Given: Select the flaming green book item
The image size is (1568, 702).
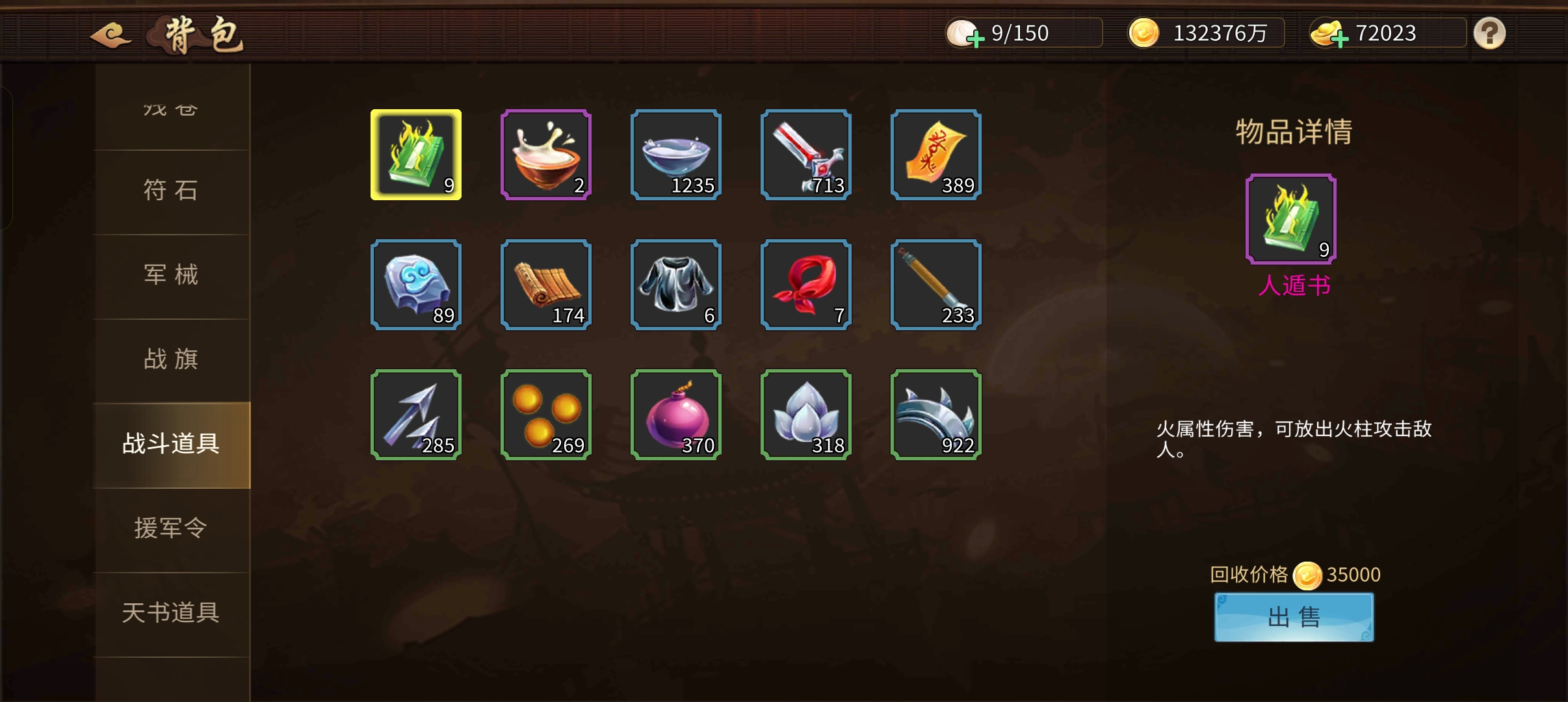Looking at the screenshot, I should tap(416, 155).
